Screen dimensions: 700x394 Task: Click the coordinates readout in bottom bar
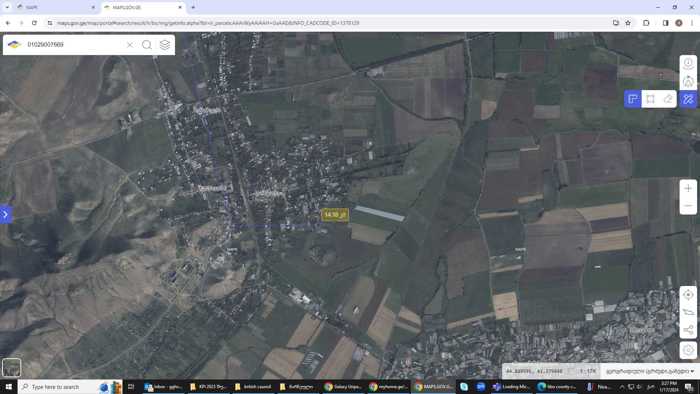(x=534, y=371)
